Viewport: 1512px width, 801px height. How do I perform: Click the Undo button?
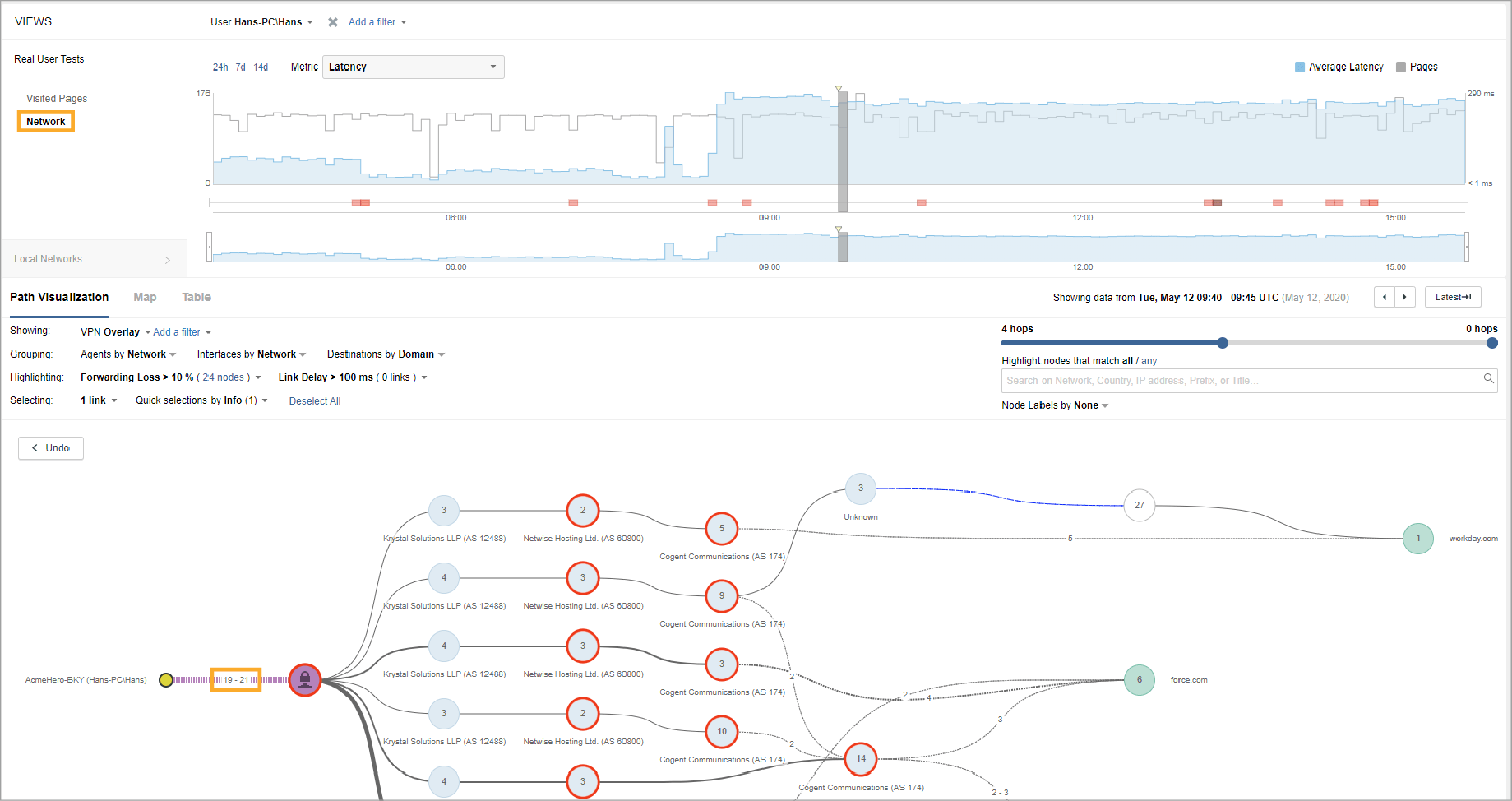pyautogui.click(x=51, y=448)
